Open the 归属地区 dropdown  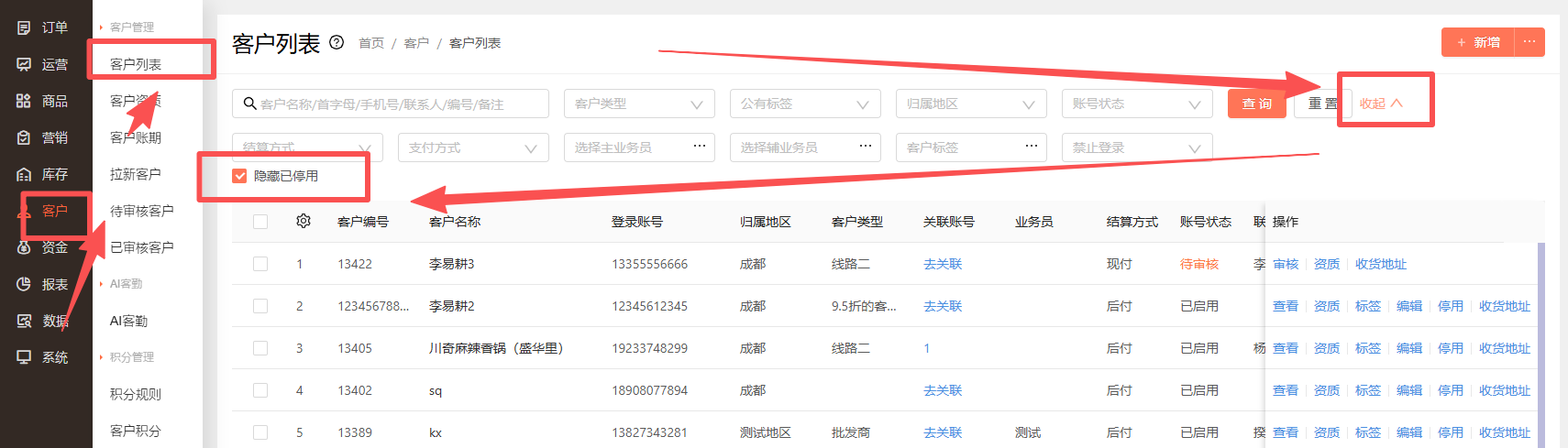tap(971, 104)
